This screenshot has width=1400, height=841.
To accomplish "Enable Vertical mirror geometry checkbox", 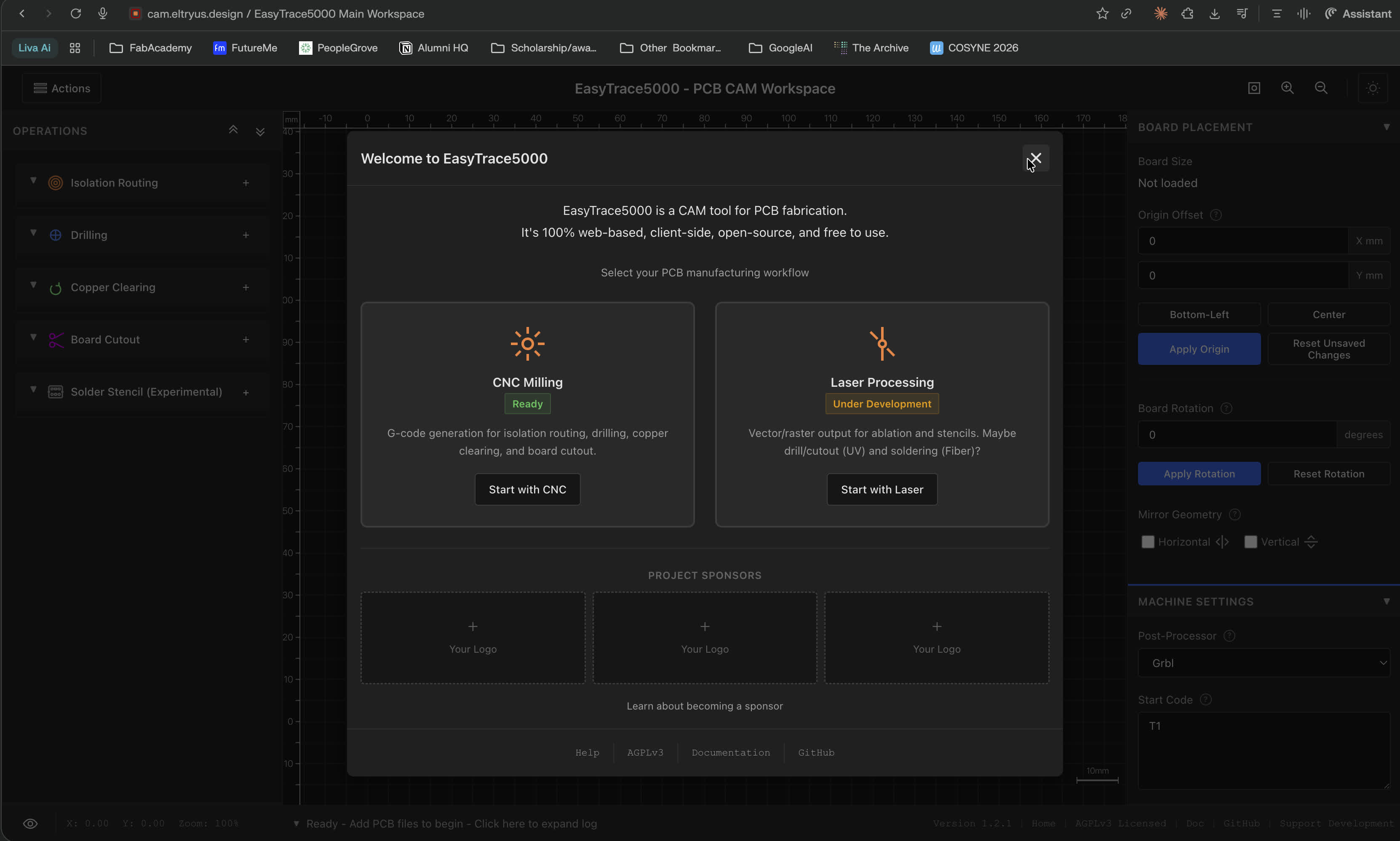I will [x=1250, y=542].
